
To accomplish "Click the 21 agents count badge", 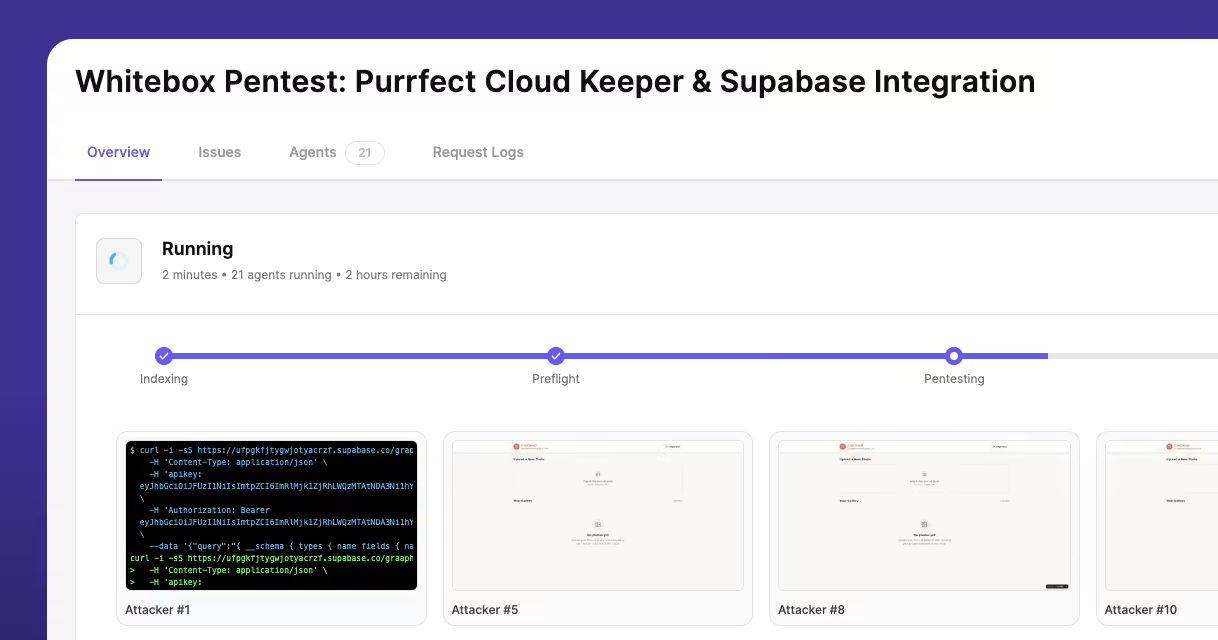I will click(365, 153).
